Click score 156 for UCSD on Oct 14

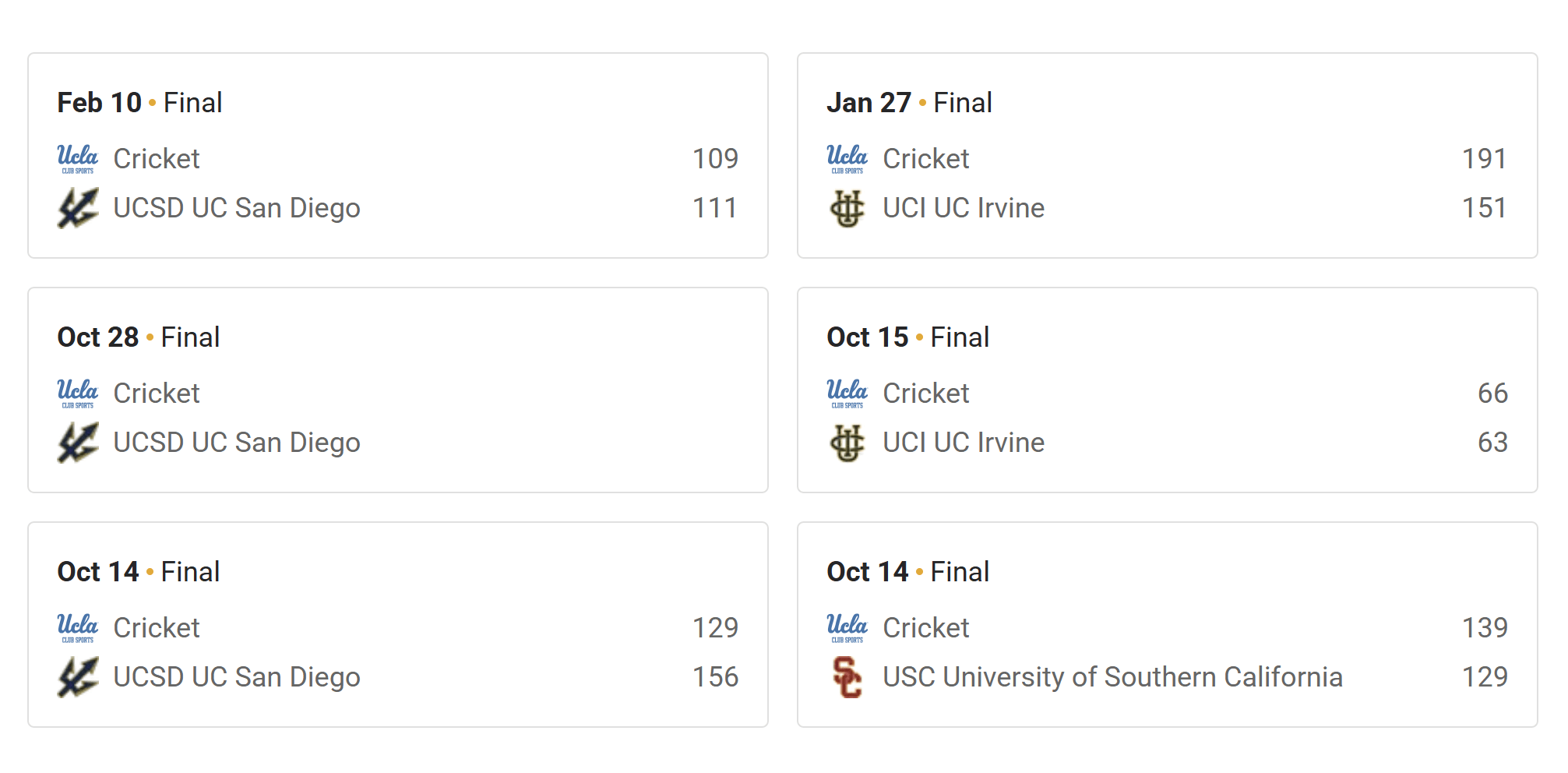coord(715,677)
